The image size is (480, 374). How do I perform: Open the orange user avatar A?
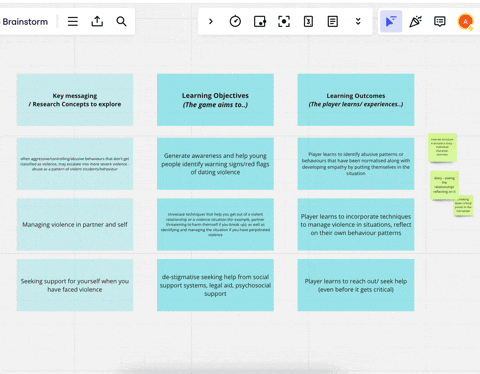(465, 22)
